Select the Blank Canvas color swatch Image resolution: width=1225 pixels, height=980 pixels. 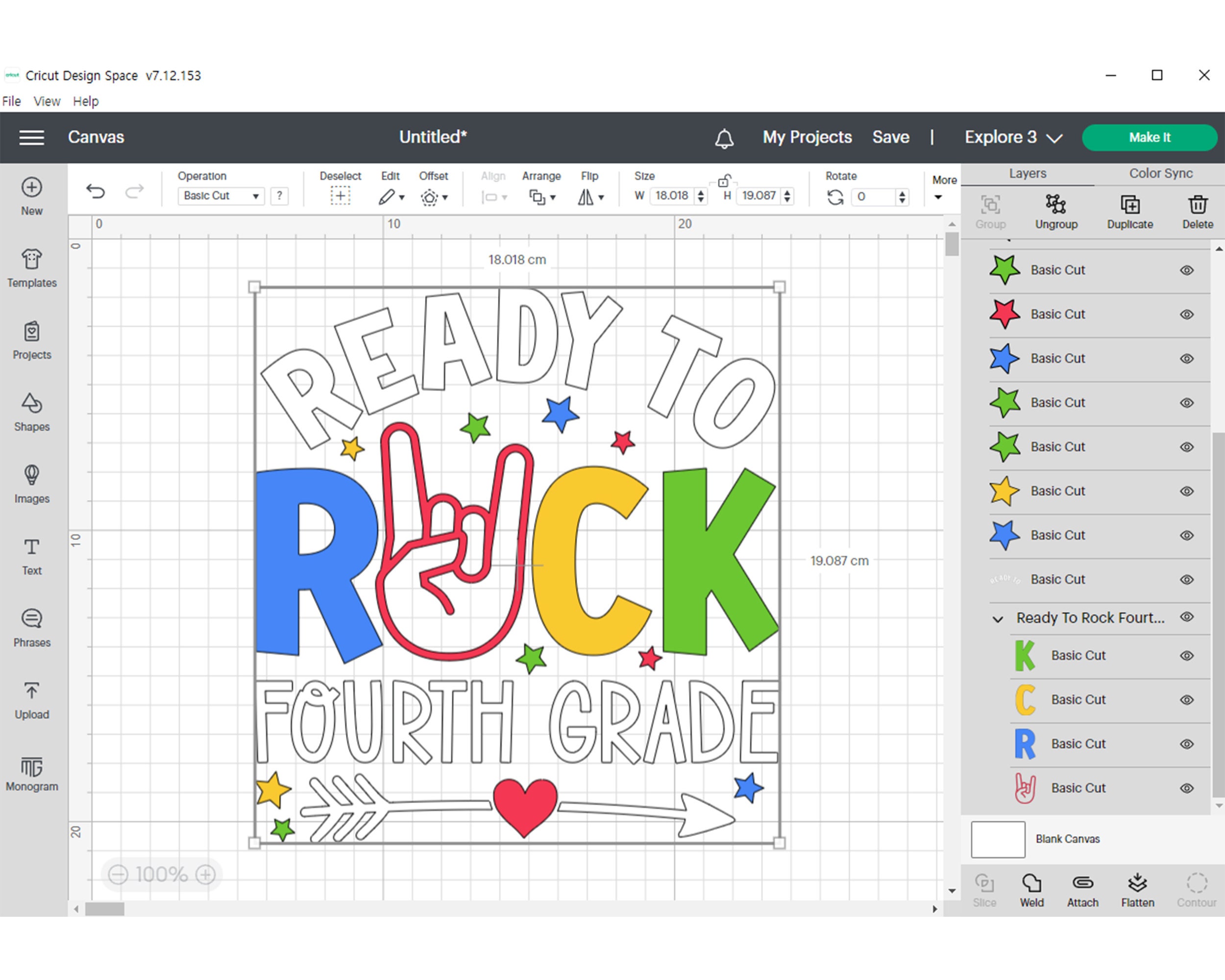tap(998, 839)
